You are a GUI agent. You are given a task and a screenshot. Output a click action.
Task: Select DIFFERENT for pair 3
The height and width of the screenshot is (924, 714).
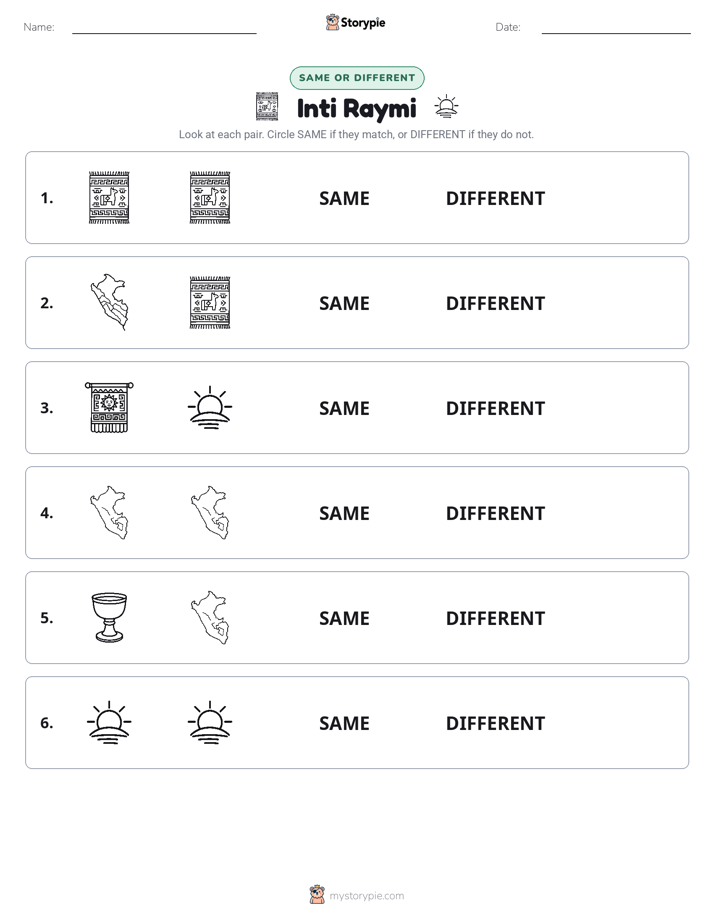pos(495,408)
